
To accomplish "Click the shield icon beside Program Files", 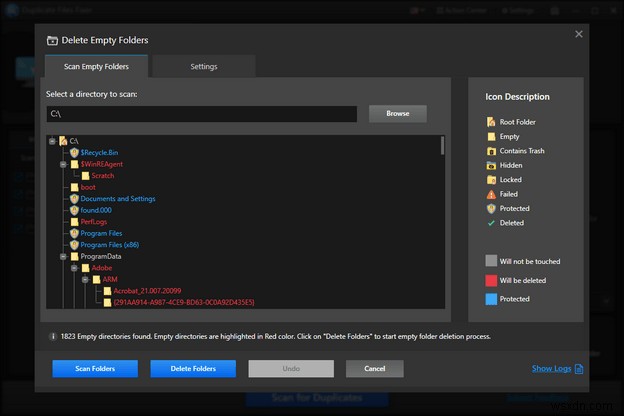I will (74, 233).
